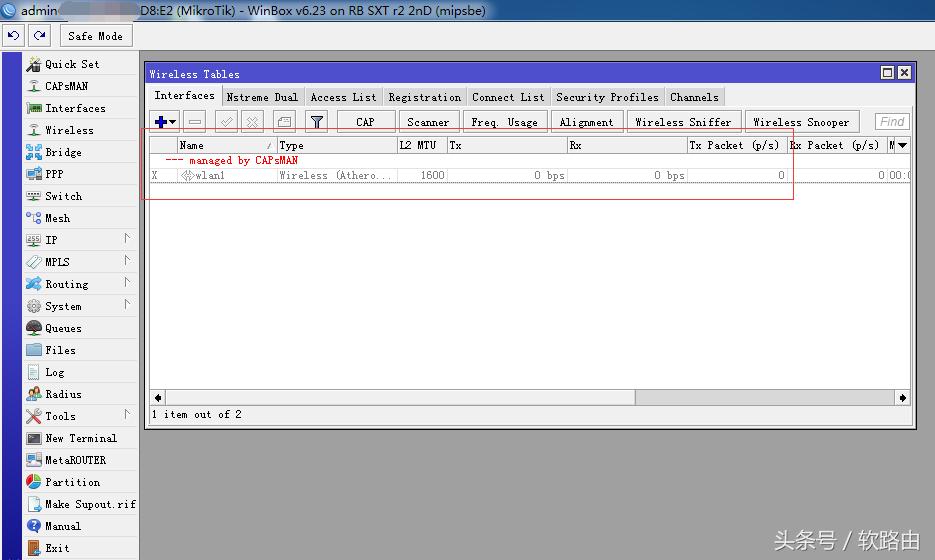The width and height of the screenshot is (935, 560).
Task: Toggle Safe Mode
Action: click(95, 36)
